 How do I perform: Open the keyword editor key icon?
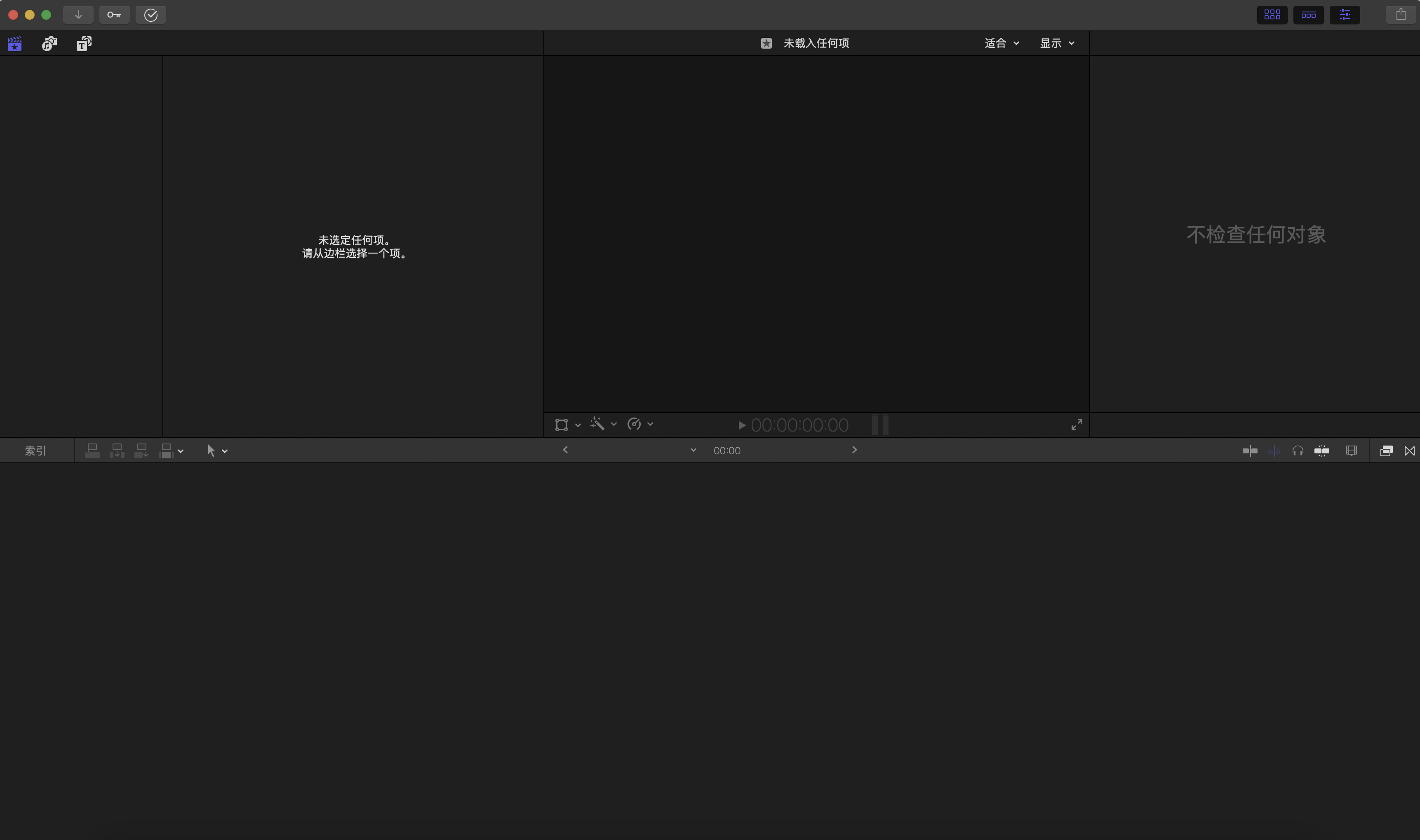coord(114,15)
